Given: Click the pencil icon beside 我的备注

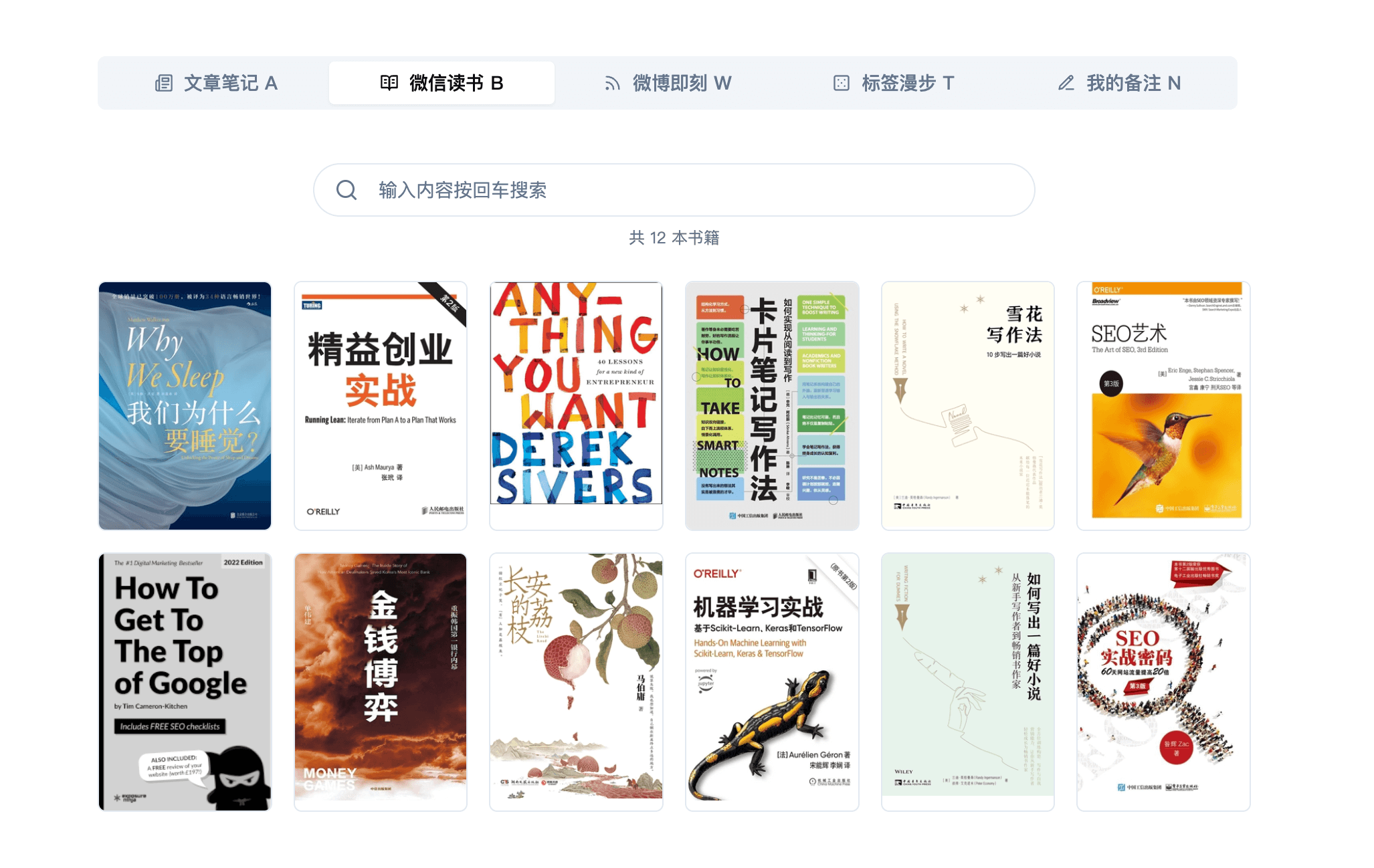Looking at the screenshot, I should [x=1066, y=83].
